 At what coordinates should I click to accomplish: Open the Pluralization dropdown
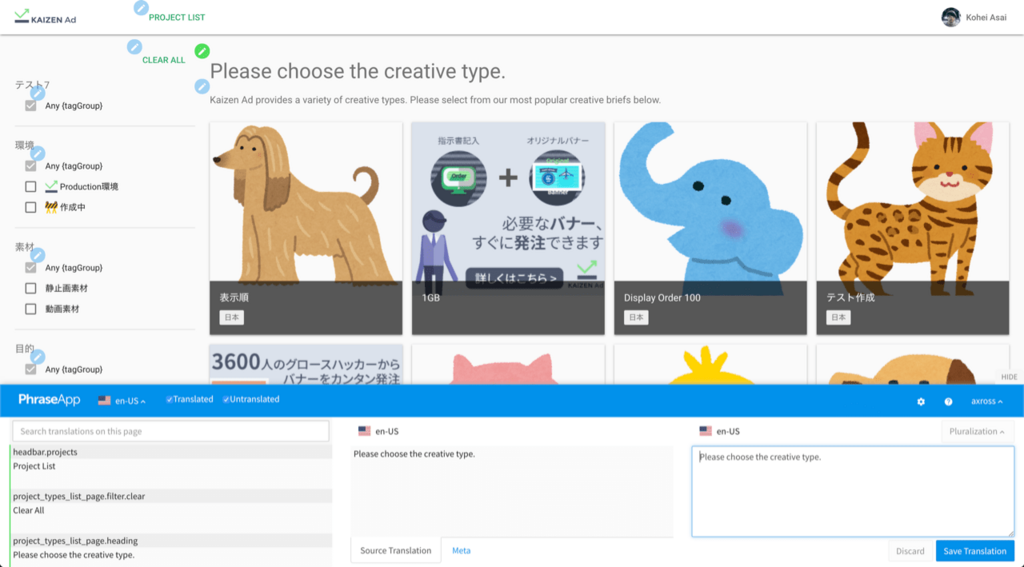click(x=977, y=431)
